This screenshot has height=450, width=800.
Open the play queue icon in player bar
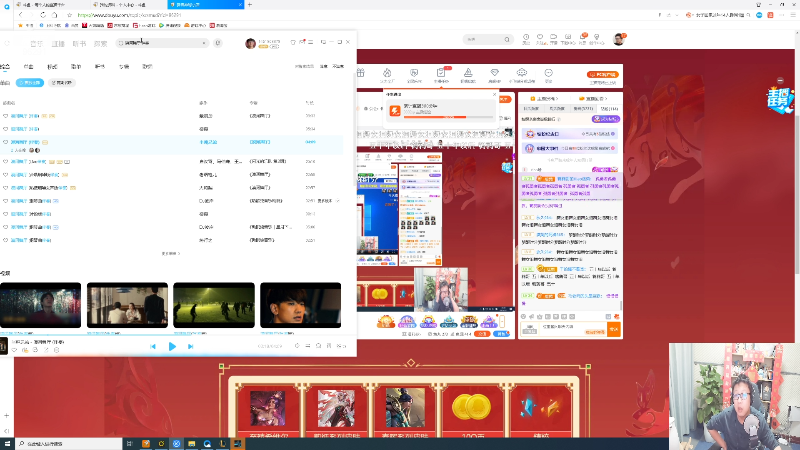[341, 346]
